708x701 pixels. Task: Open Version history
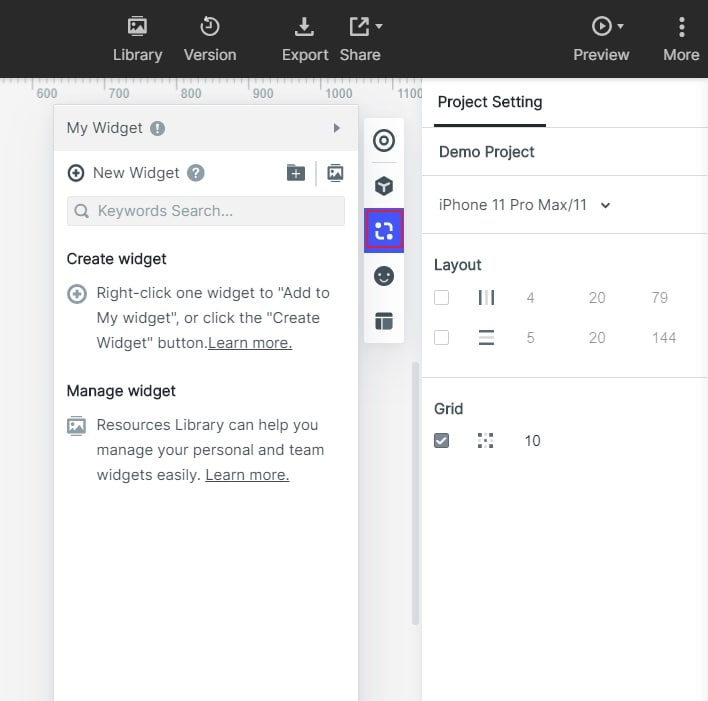210,39
